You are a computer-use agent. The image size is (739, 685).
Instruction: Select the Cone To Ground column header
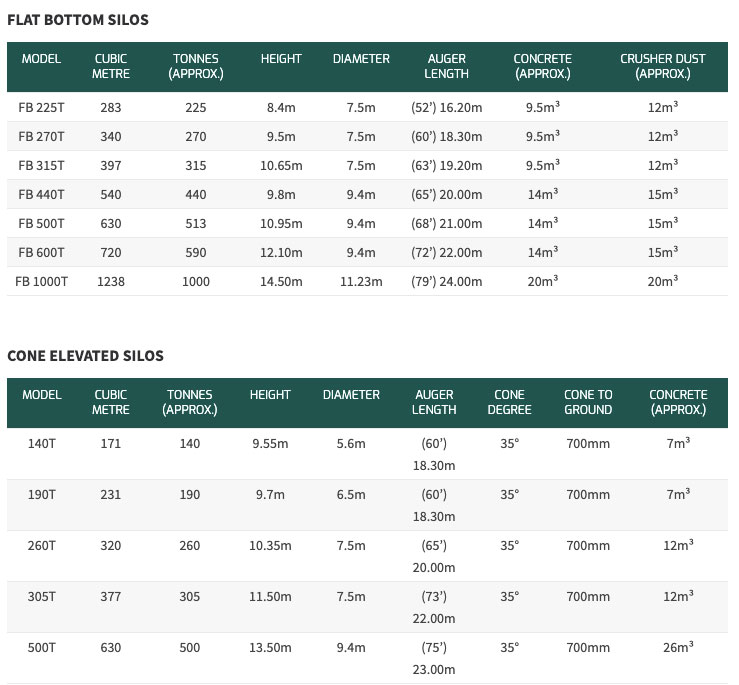pyautogui.click(x=588, y=402)
